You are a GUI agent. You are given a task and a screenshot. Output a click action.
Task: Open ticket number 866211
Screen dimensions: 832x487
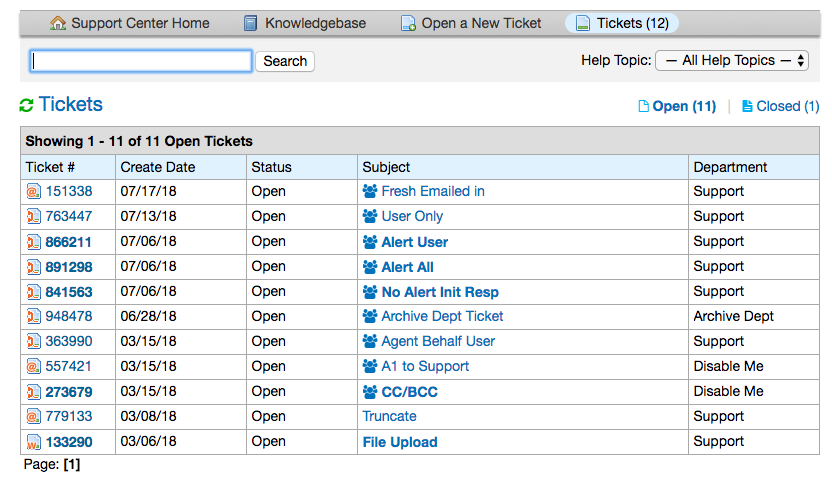[x=69, y=242]
